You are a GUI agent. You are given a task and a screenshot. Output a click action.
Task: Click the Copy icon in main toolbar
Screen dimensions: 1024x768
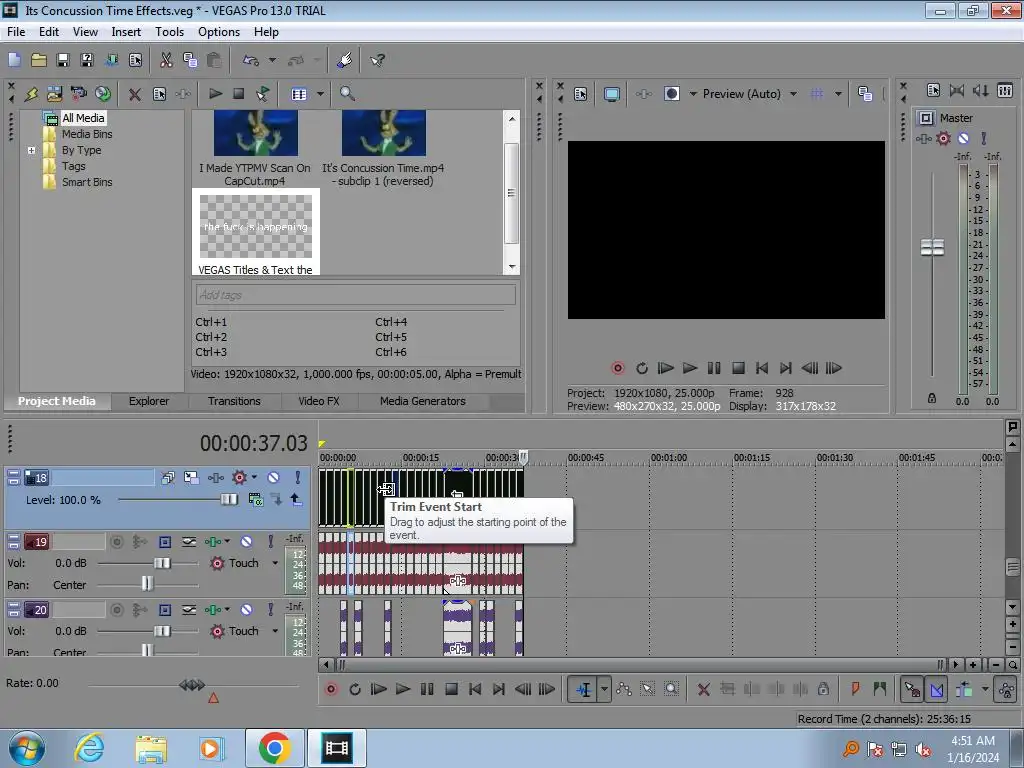[x=190, y=60]
